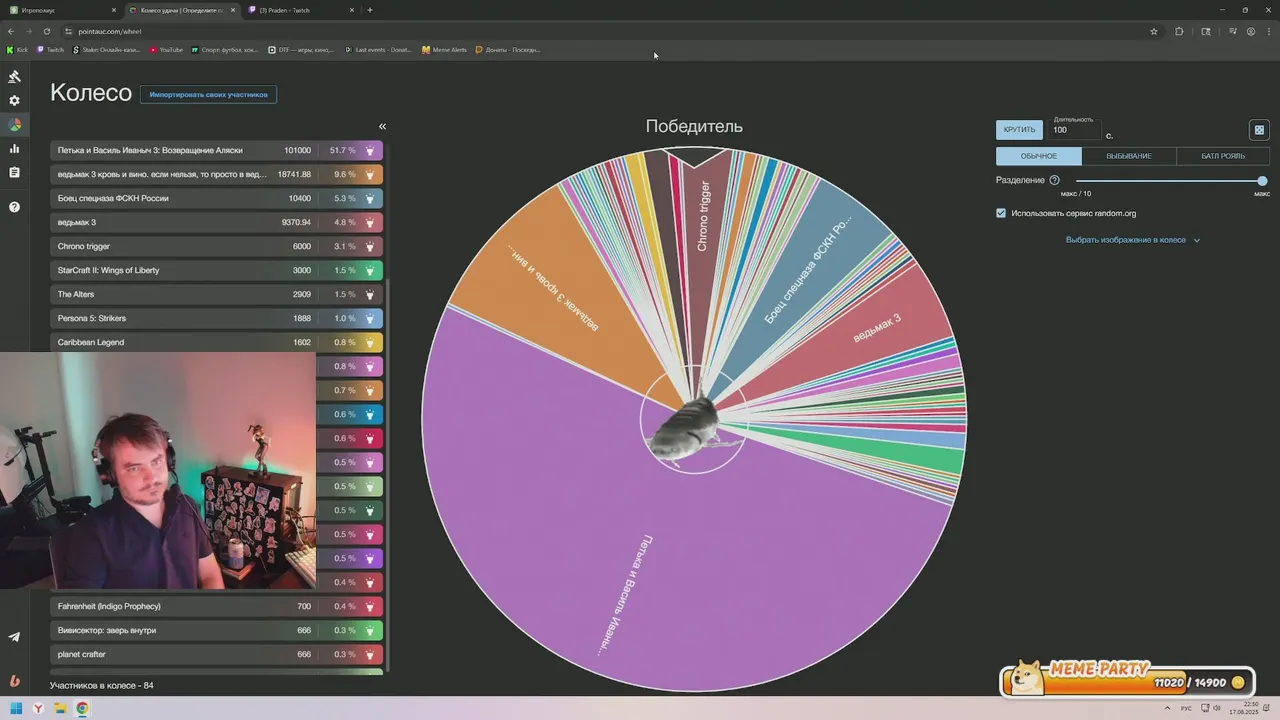Open the Windows Start menu
This screenshot has height=720, width=1280.
point(16,708)
